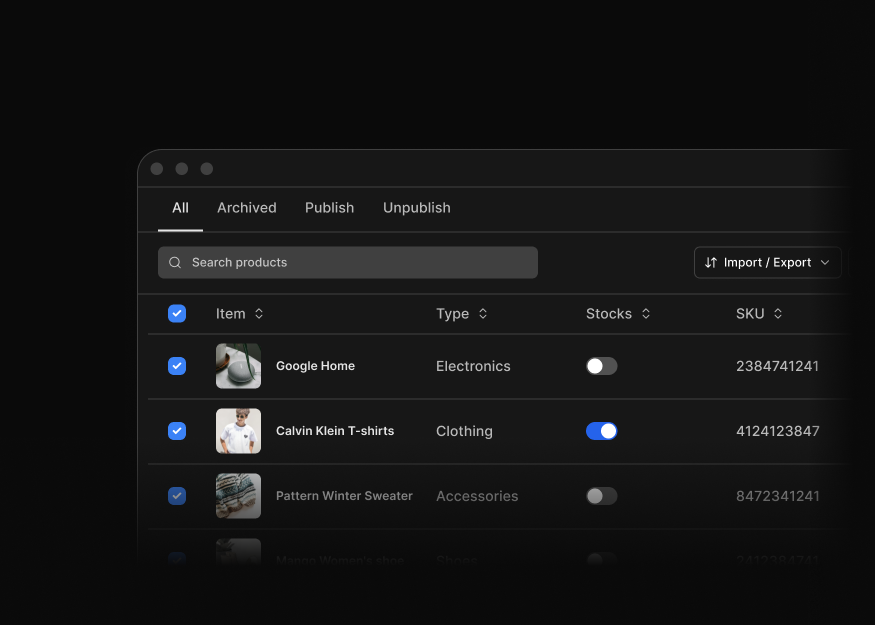Open the Pattern Winter Sweater thumbnail
This screenshot has width=875, height=625.
tap(238, 496)
